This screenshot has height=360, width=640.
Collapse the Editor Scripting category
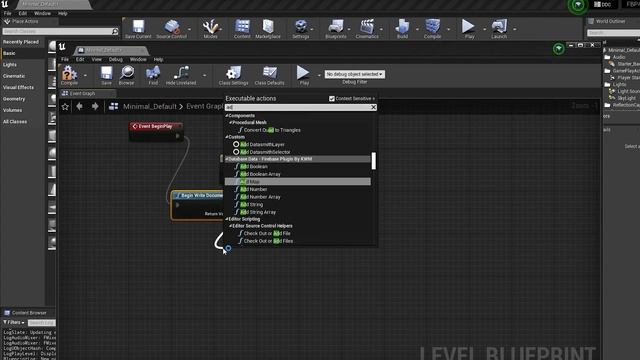(x=227, y=219)
